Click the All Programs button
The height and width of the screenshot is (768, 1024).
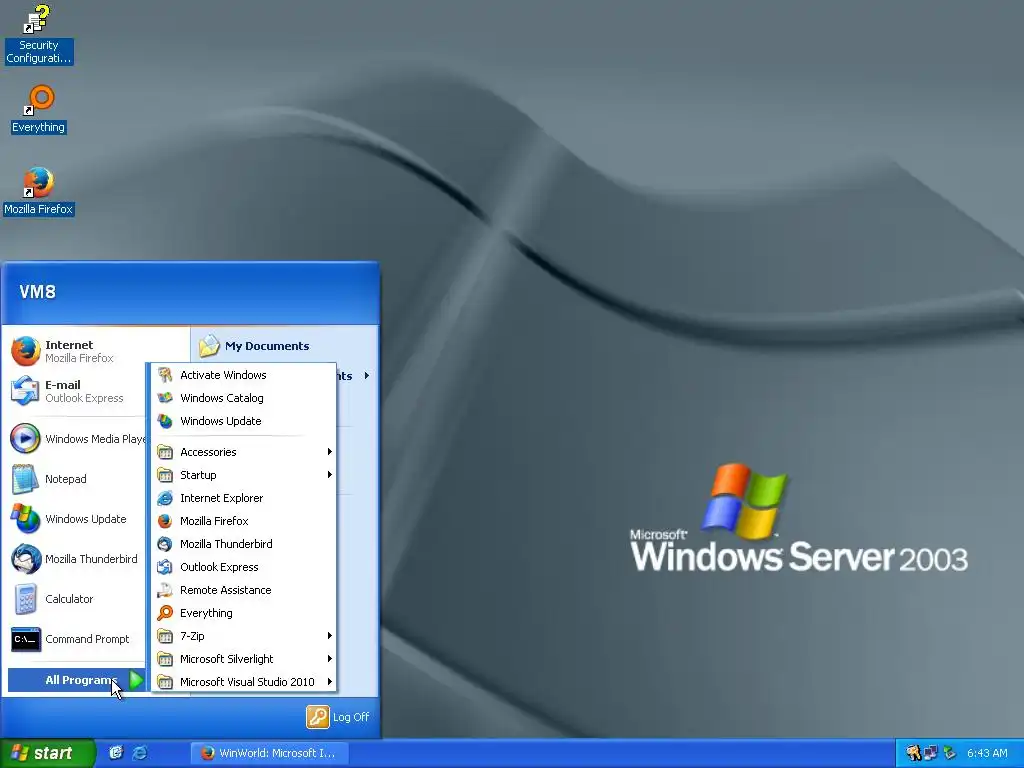tap(77, 680)
